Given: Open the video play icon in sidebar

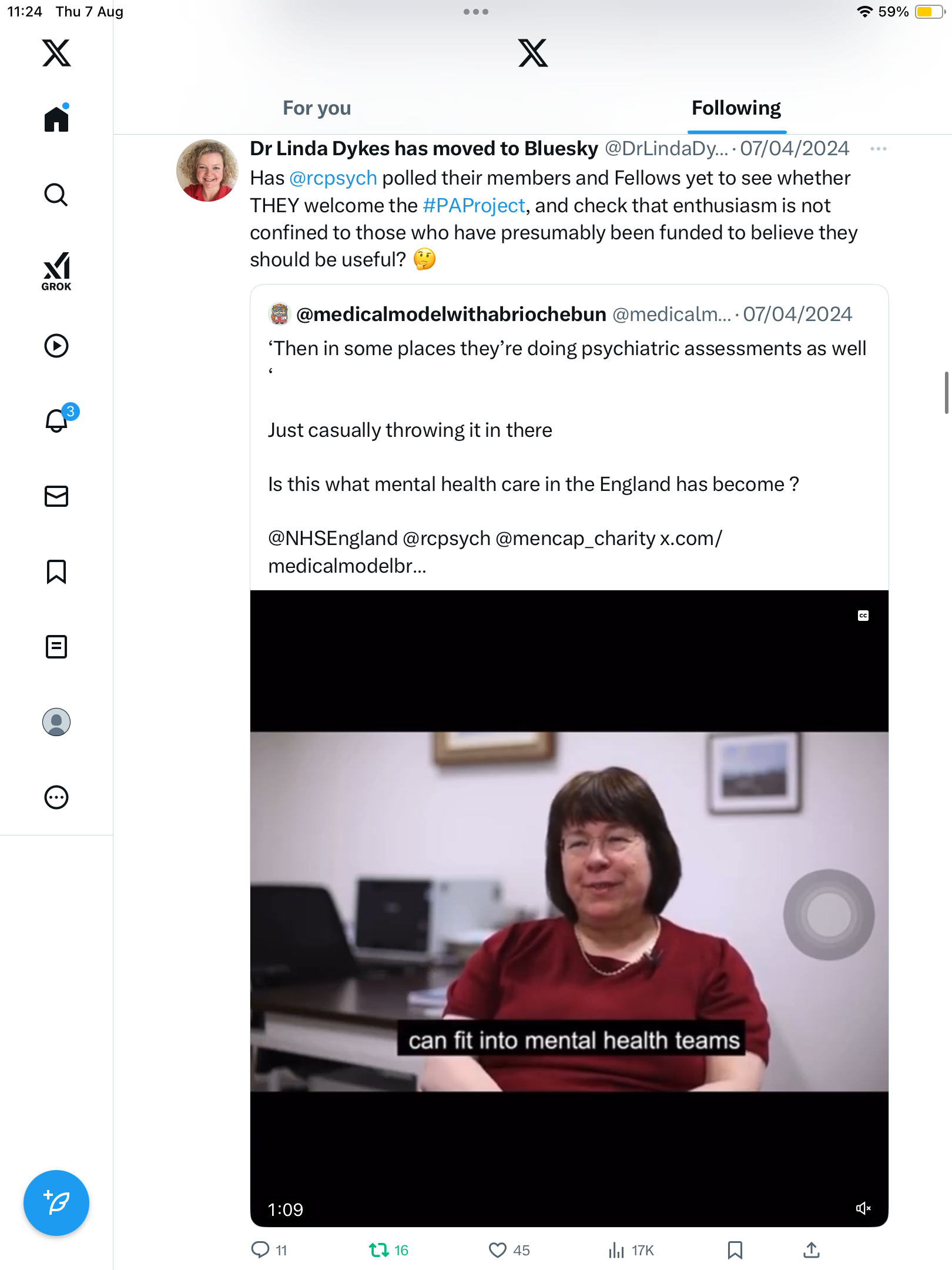Looking at the screenshot, I should 56,346.
